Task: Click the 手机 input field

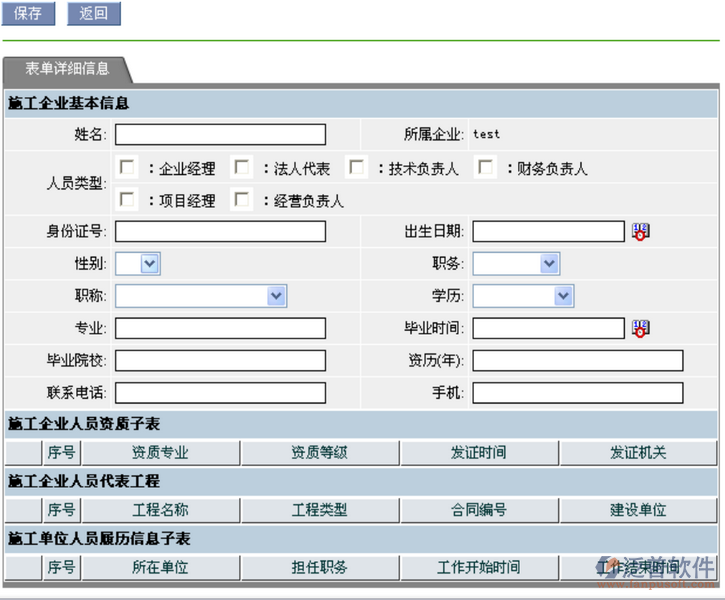Action: tap(578, 393)
